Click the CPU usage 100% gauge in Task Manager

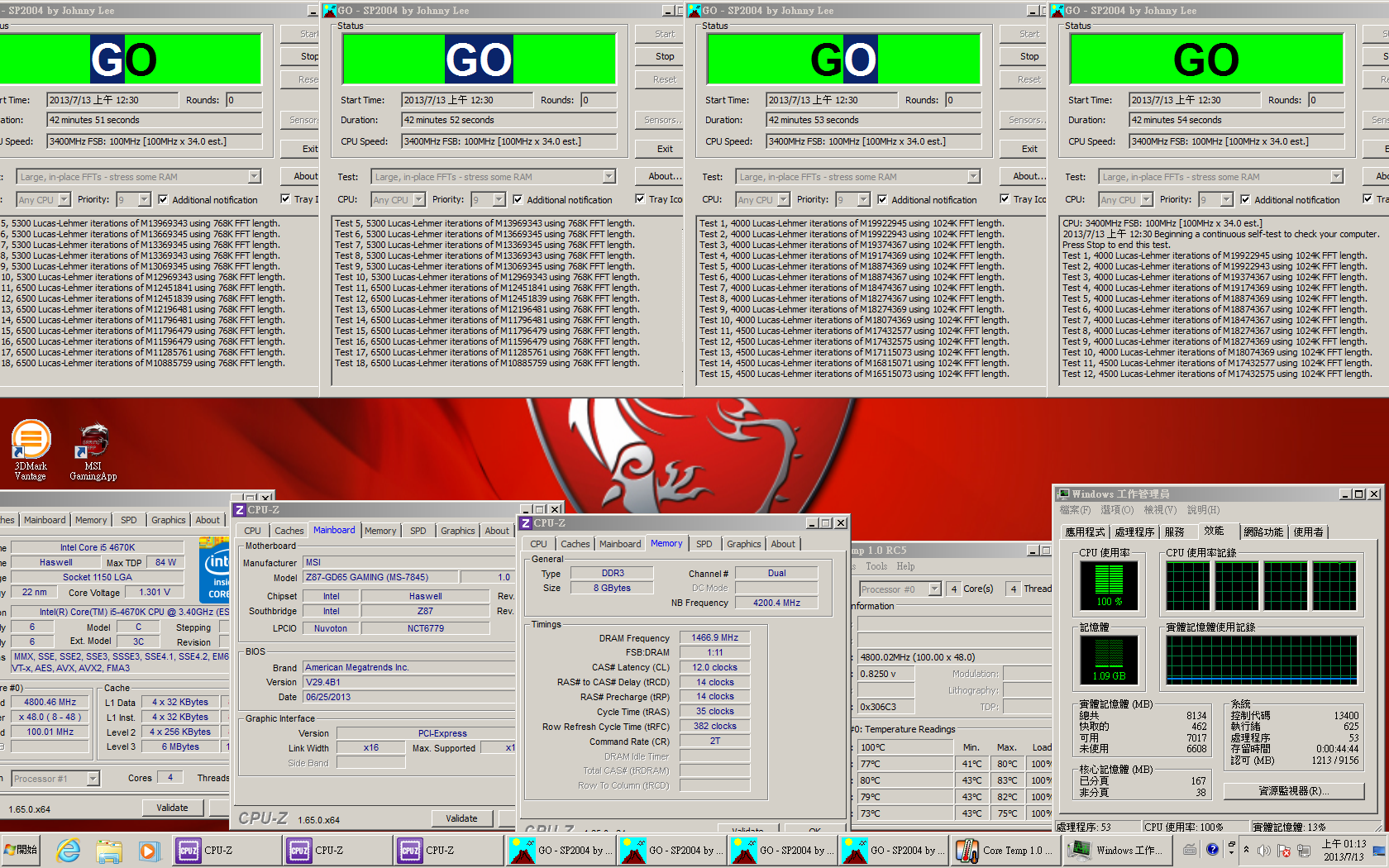[x=1109, y=584]
